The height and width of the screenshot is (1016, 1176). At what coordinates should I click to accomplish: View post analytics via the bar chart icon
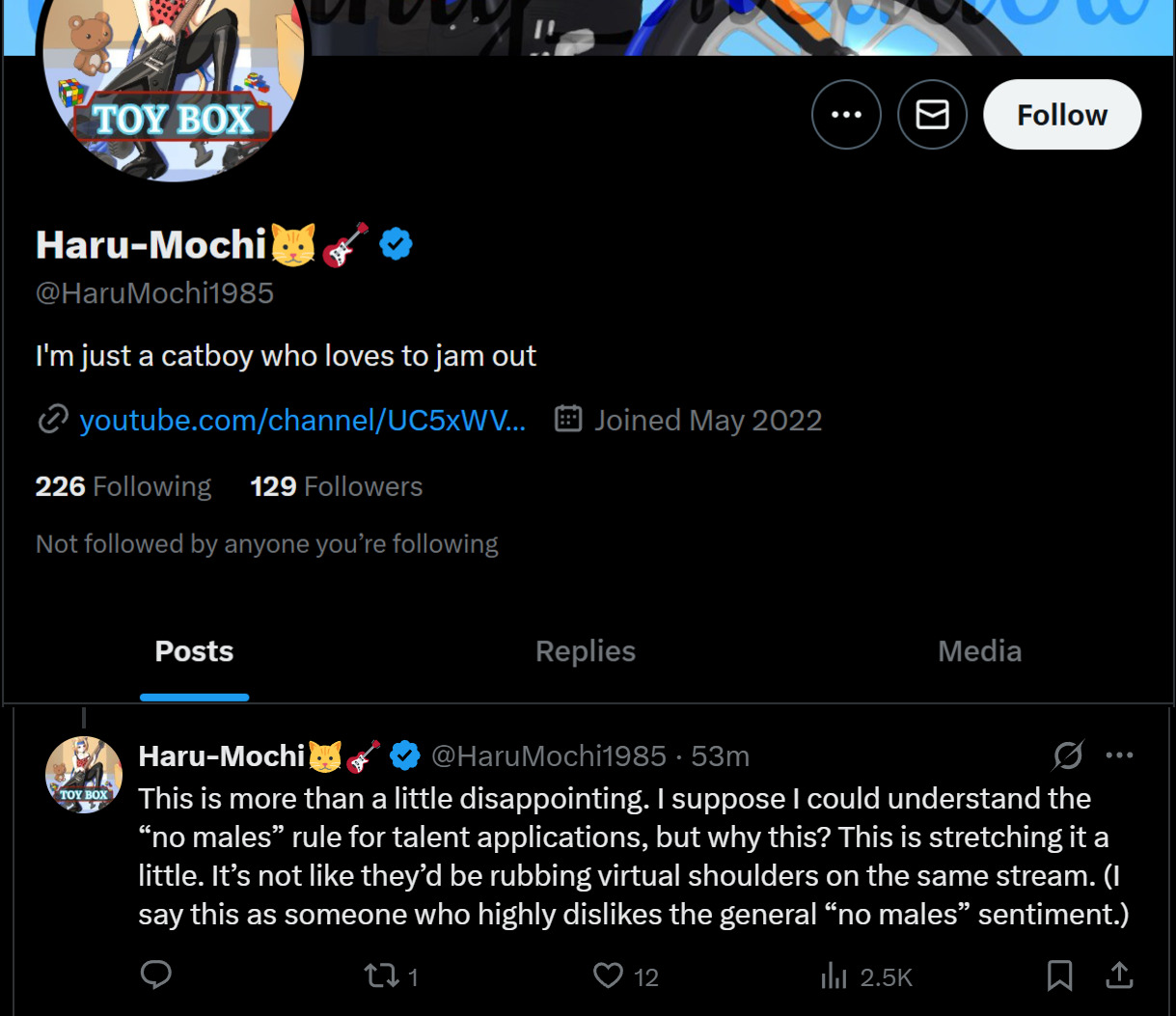(x=834, y=976)
